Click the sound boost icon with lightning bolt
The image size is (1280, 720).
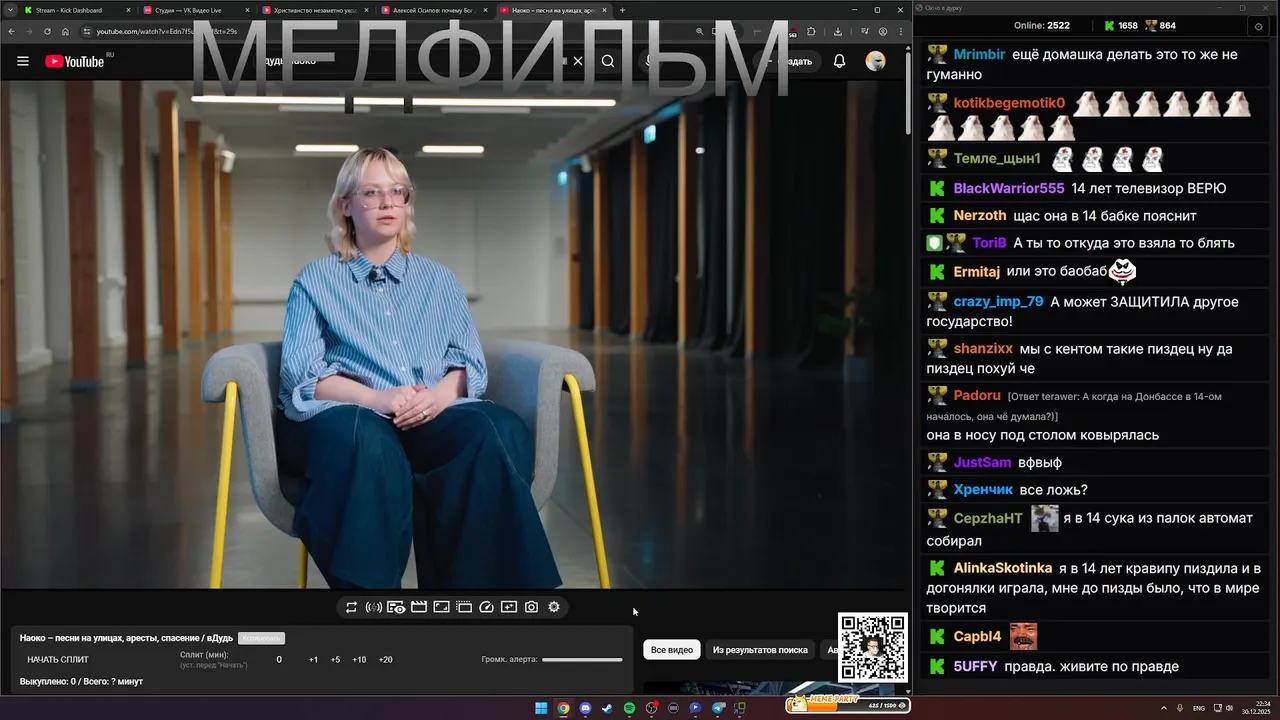pos(373,607)
